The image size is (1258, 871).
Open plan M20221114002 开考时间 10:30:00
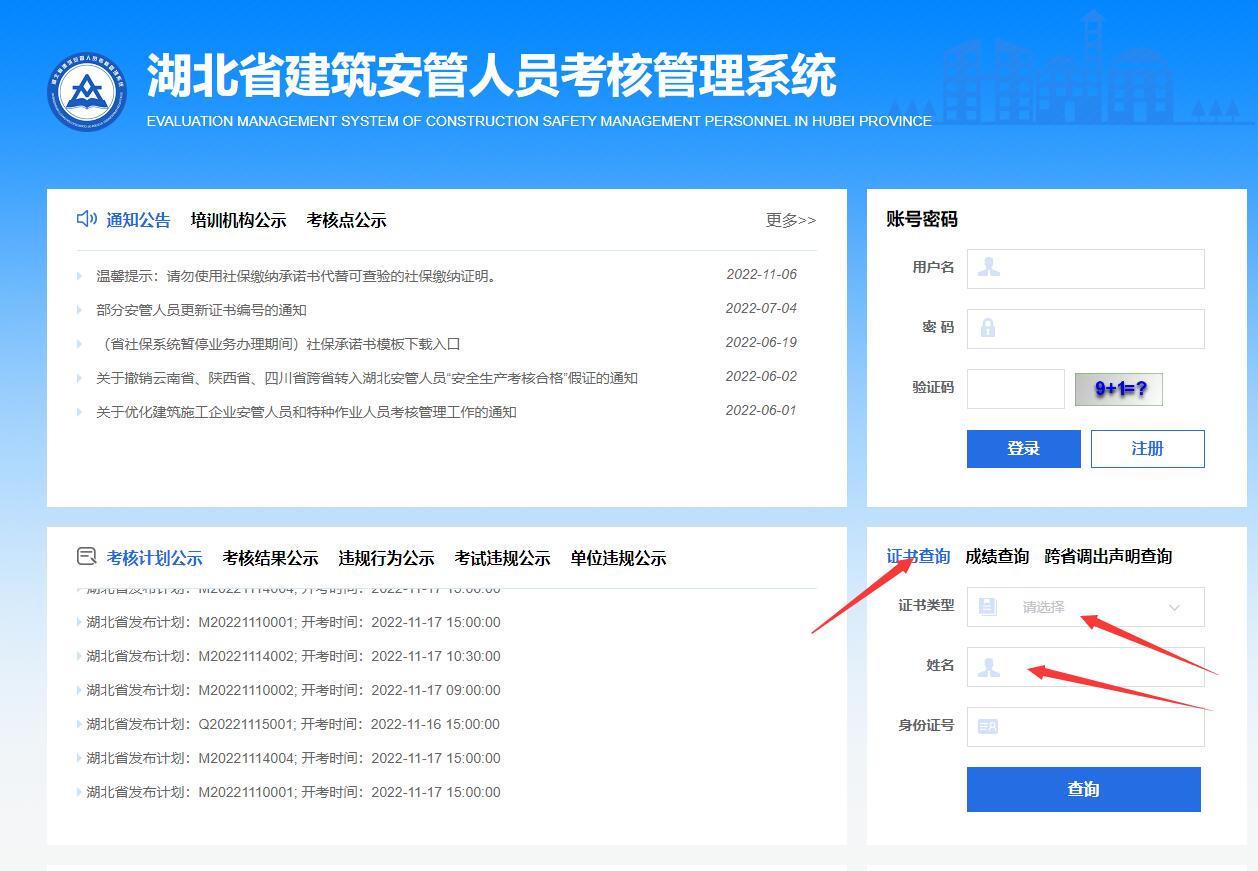point(293,656)
